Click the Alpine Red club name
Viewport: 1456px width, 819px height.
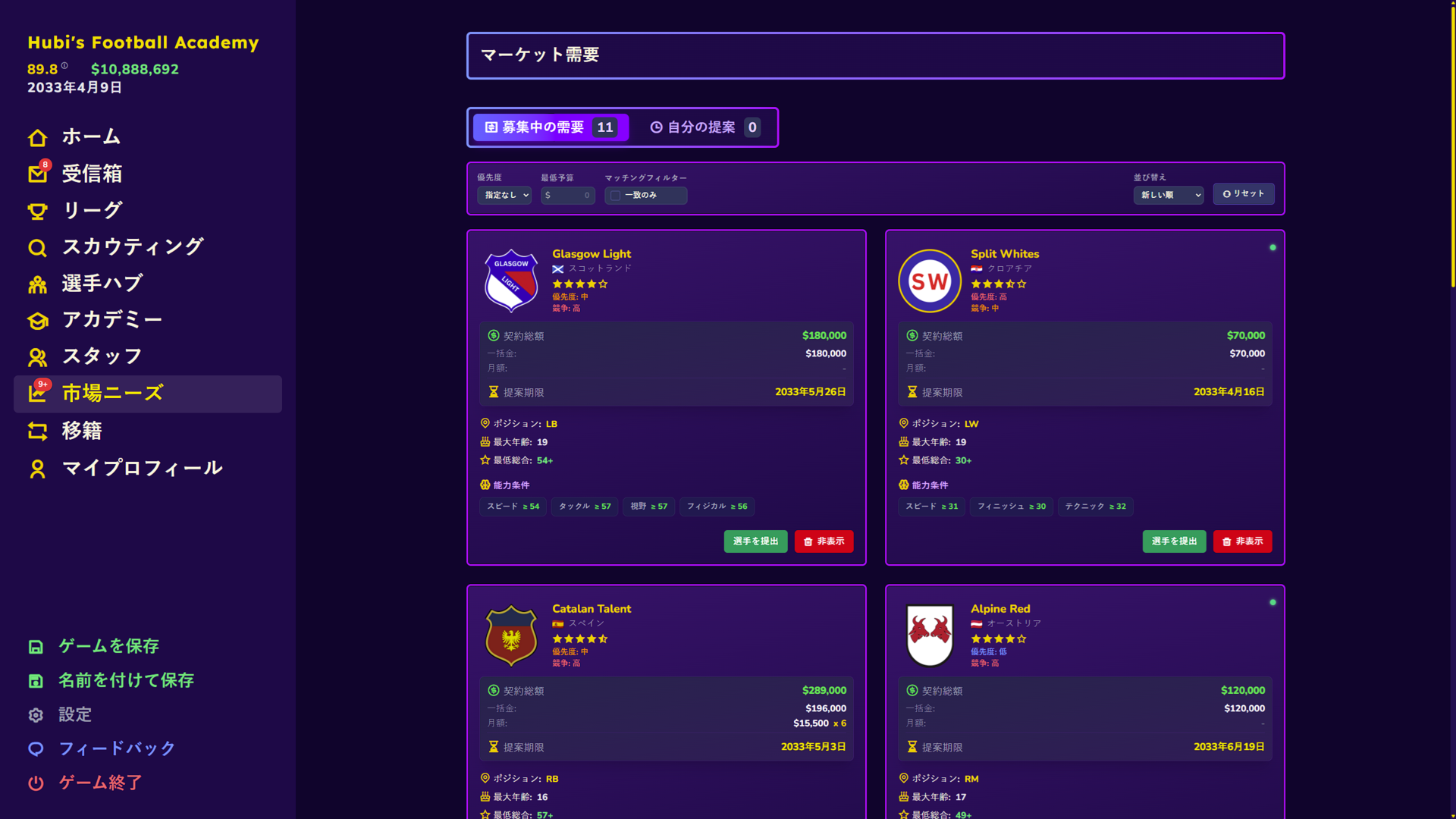coord(1000,609)
